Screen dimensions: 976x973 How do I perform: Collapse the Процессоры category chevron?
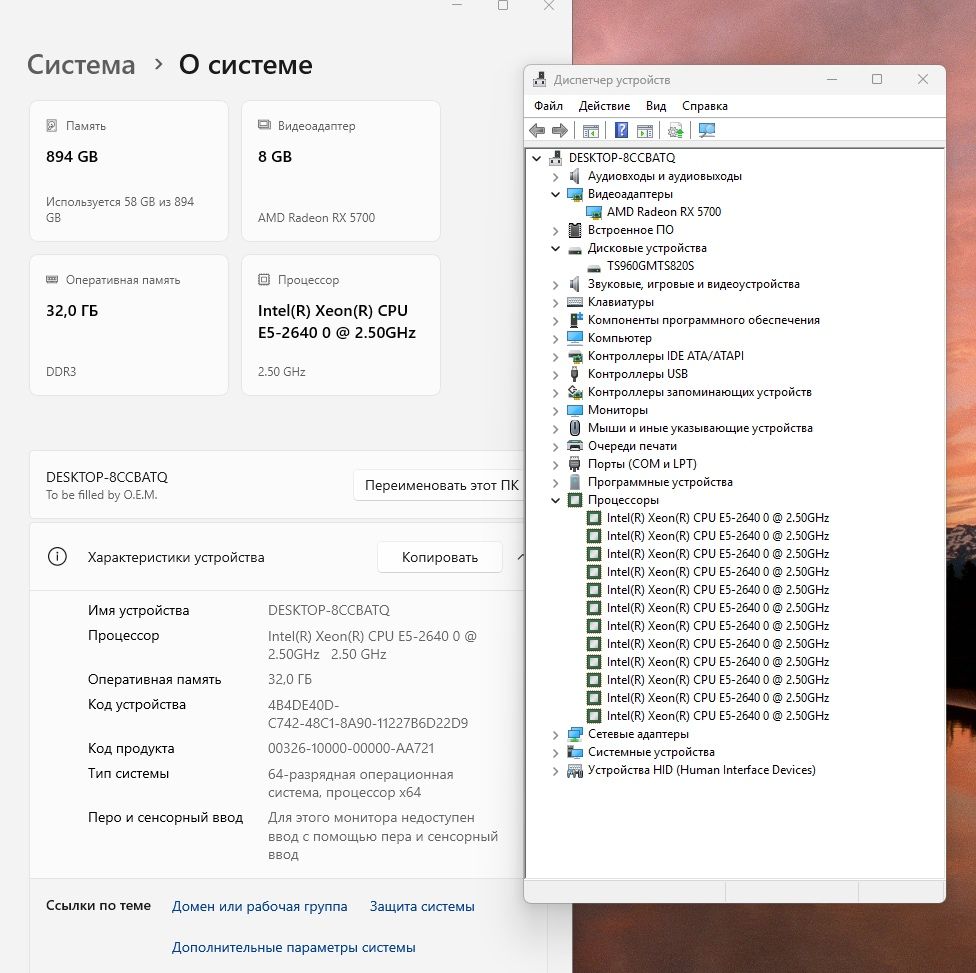click(556, 501)
